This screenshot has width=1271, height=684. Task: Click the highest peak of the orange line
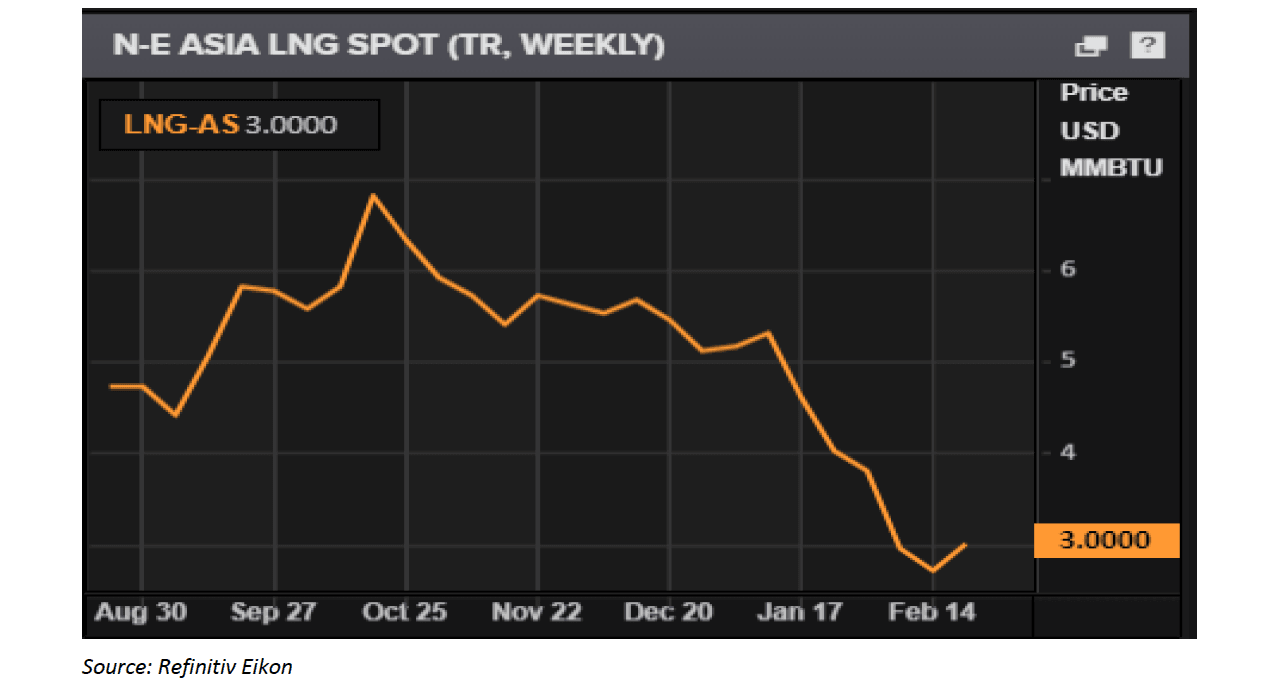click(x=373, y=195)
